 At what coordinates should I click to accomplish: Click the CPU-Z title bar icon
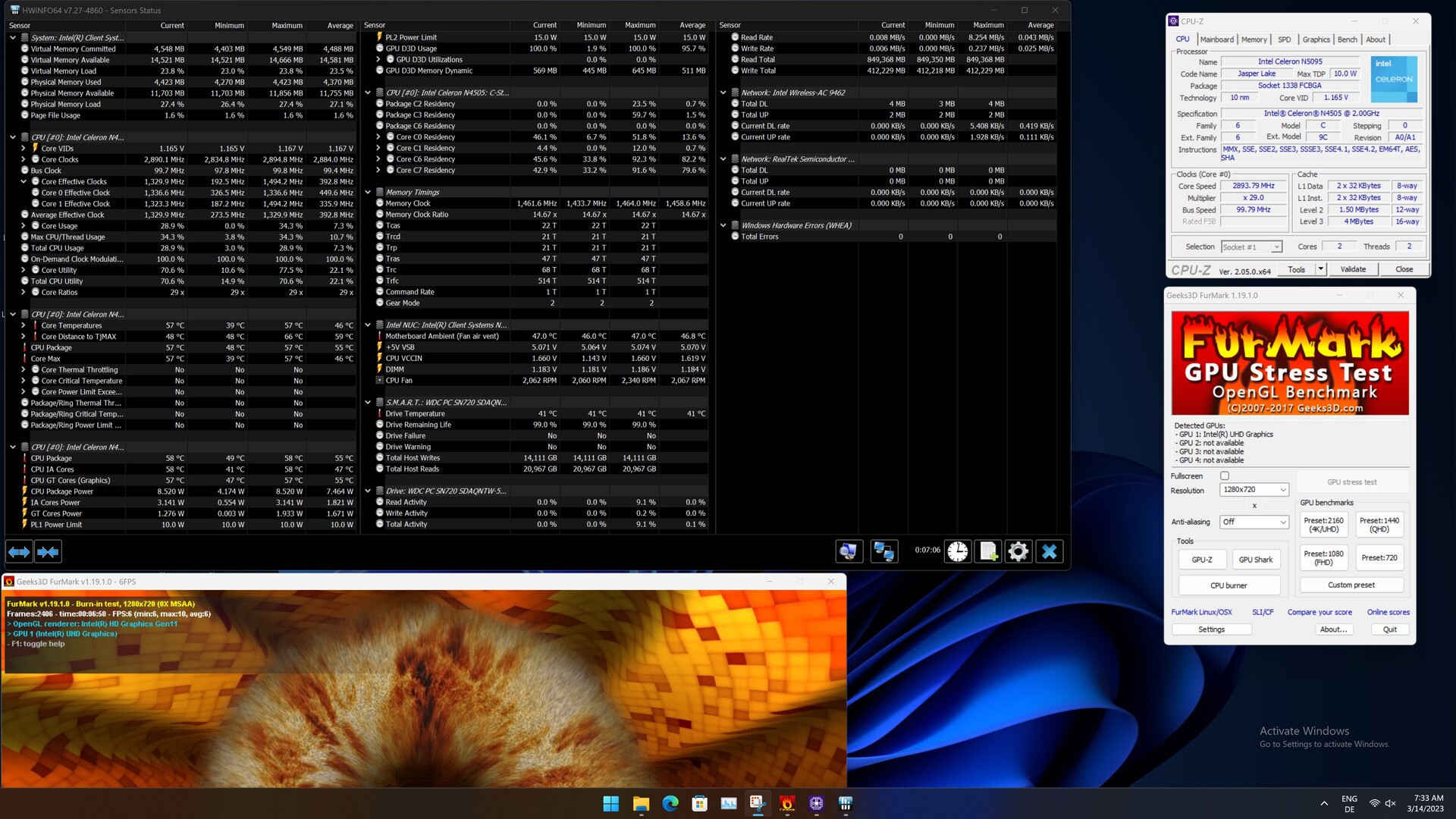pos(1174,21)
